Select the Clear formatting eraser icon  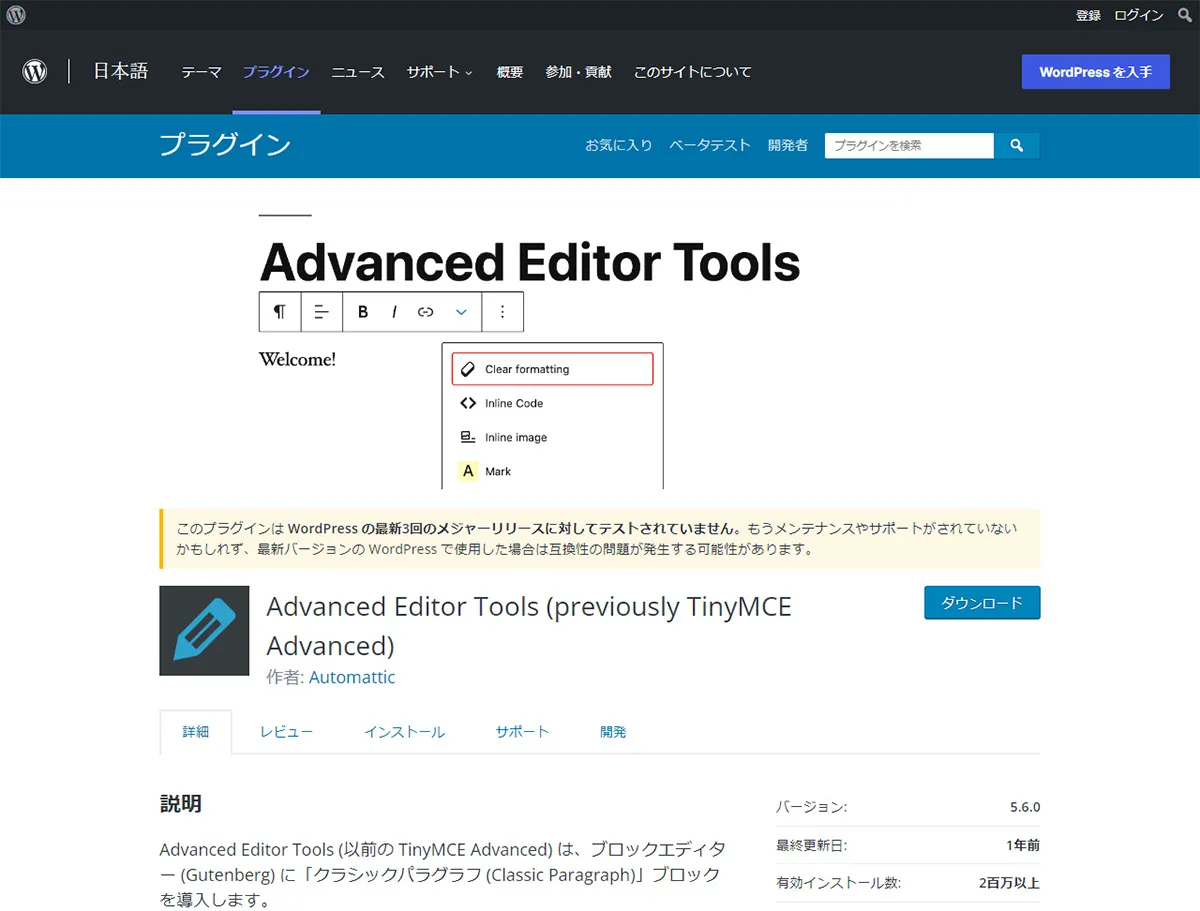click(x=468, y=368)
